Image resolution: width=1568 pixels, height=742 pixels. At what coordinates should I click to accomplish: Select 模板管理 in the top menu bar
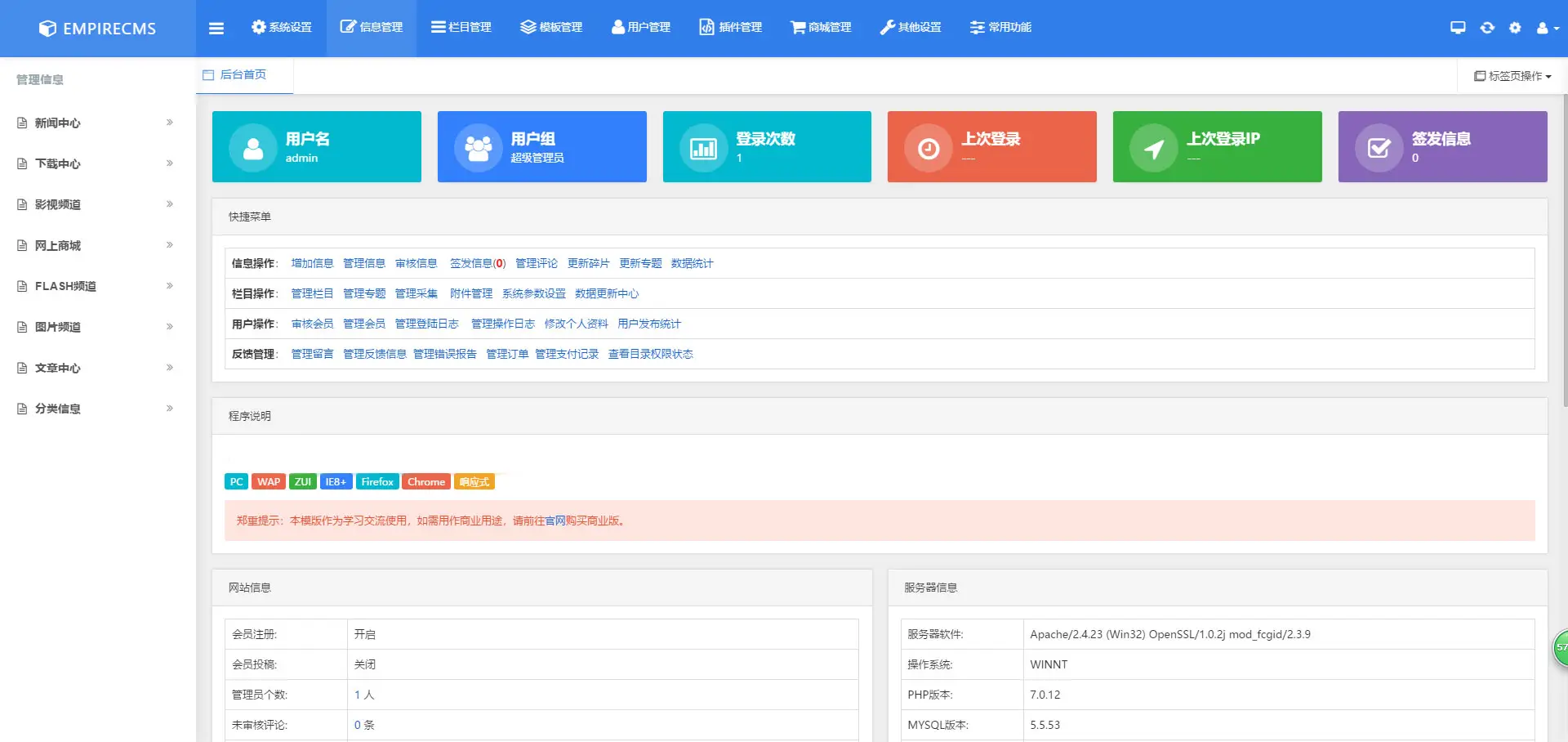(x=550, y=27)
